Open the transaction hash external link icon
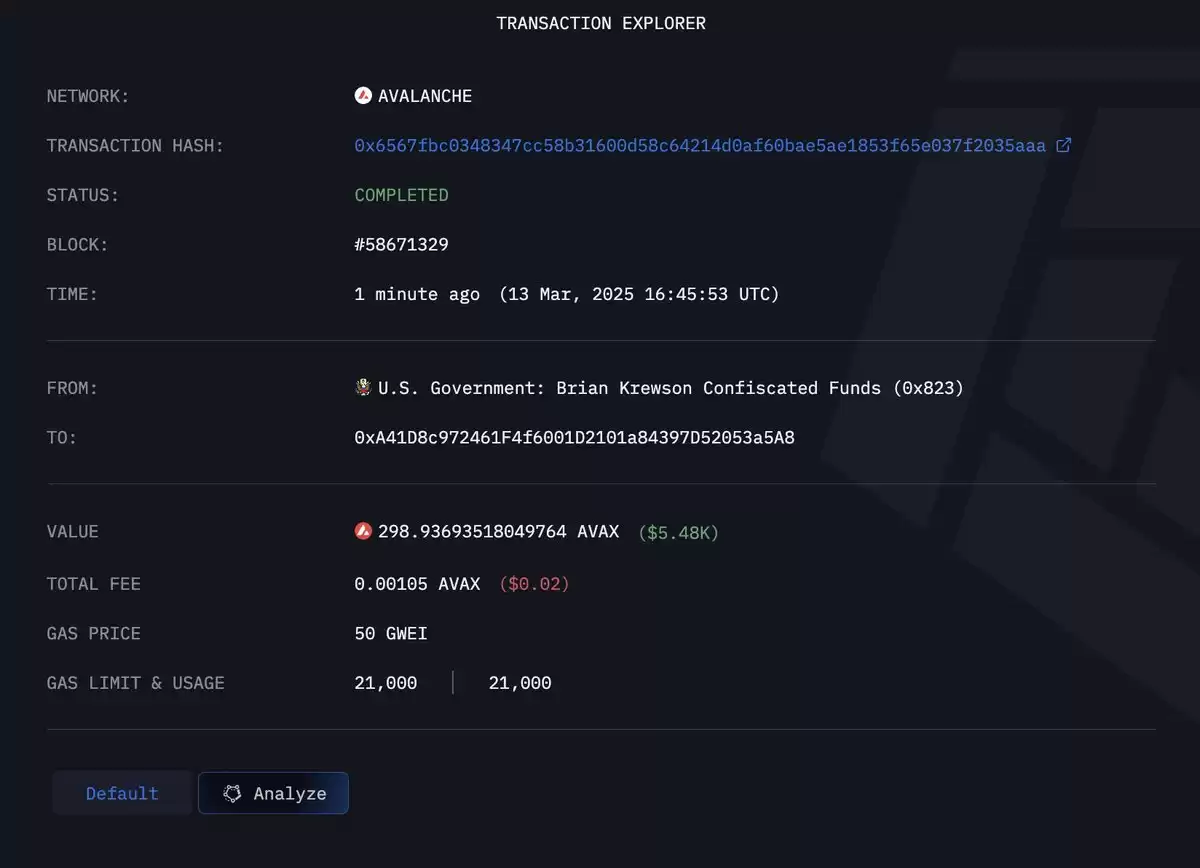The height and width of the screenshot is (868, 1200). pyautogui.click(x=1063, y=145)
